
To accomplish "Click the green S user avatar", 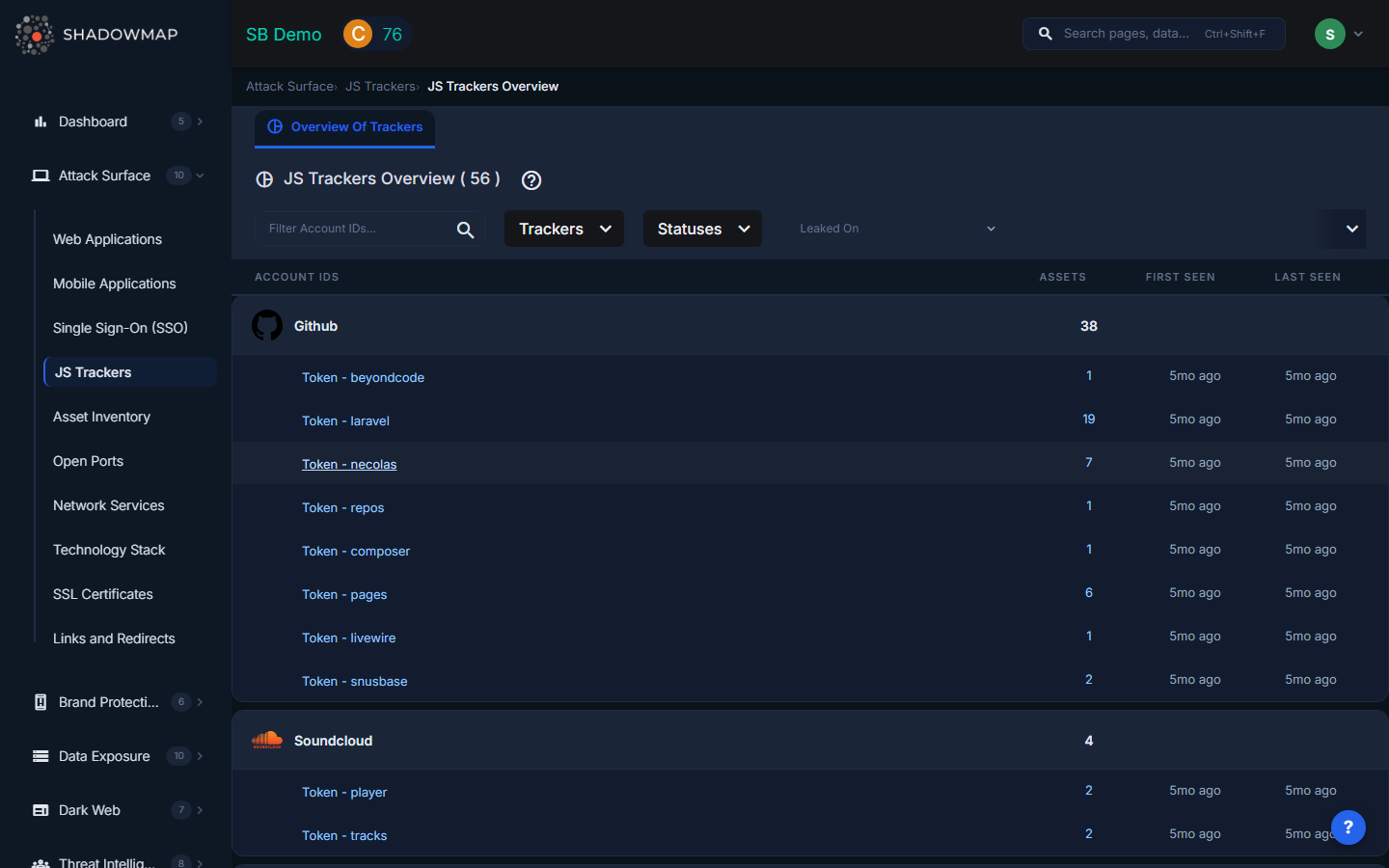I will [x=1329, y=34].
